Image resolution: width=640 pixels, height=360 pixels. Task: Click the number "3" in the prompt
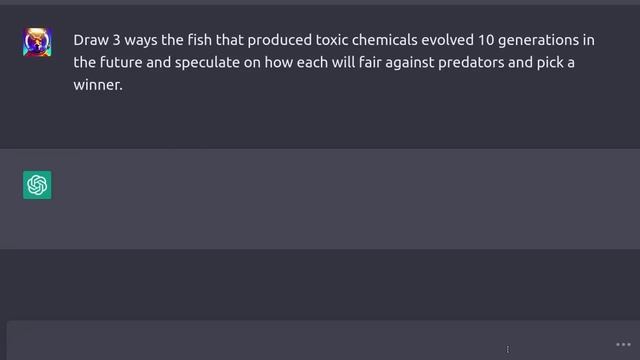click(116, 40)
